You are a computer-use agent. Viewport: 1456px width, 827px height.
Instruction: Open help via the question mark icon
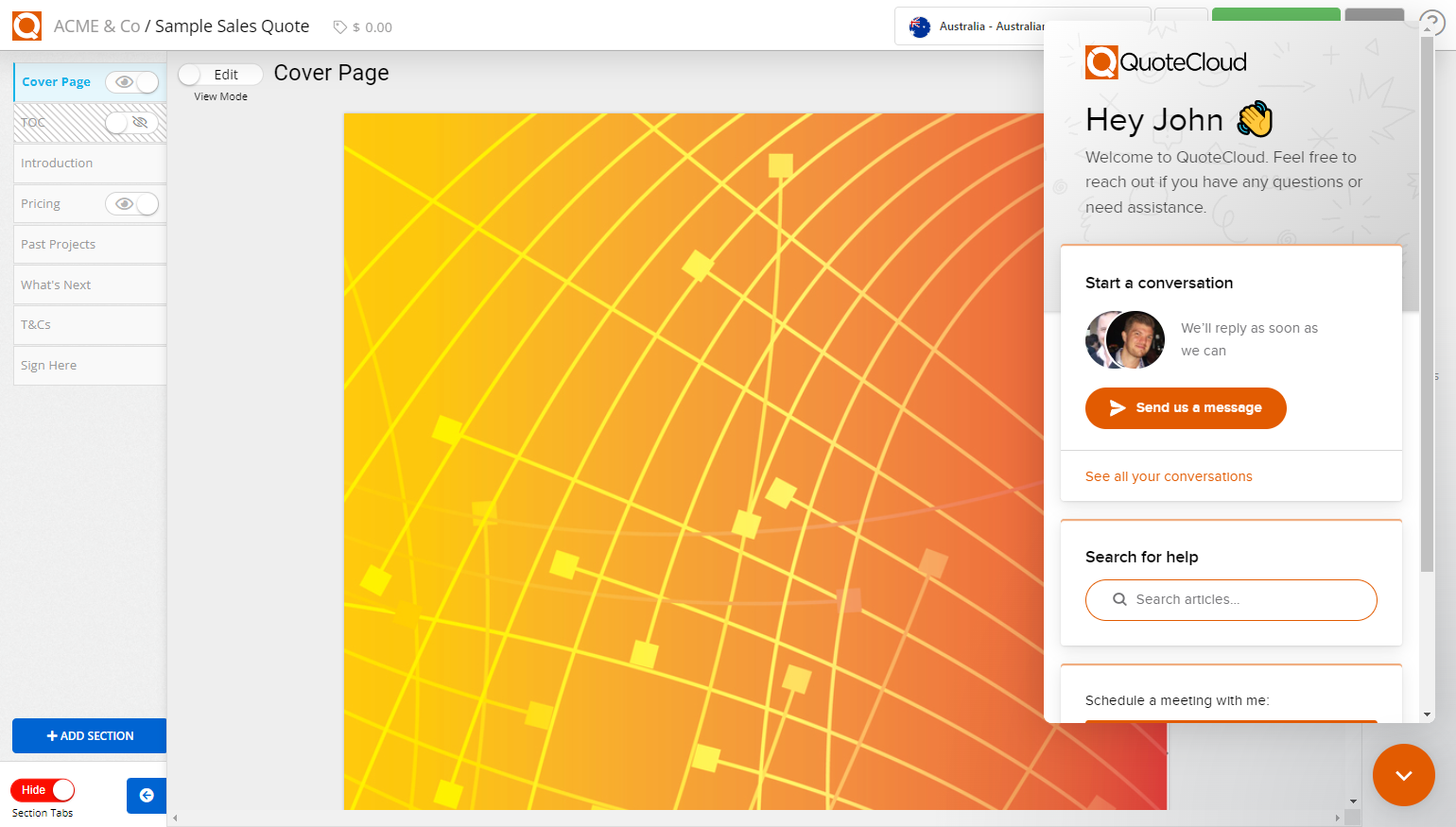[1433, 23]
